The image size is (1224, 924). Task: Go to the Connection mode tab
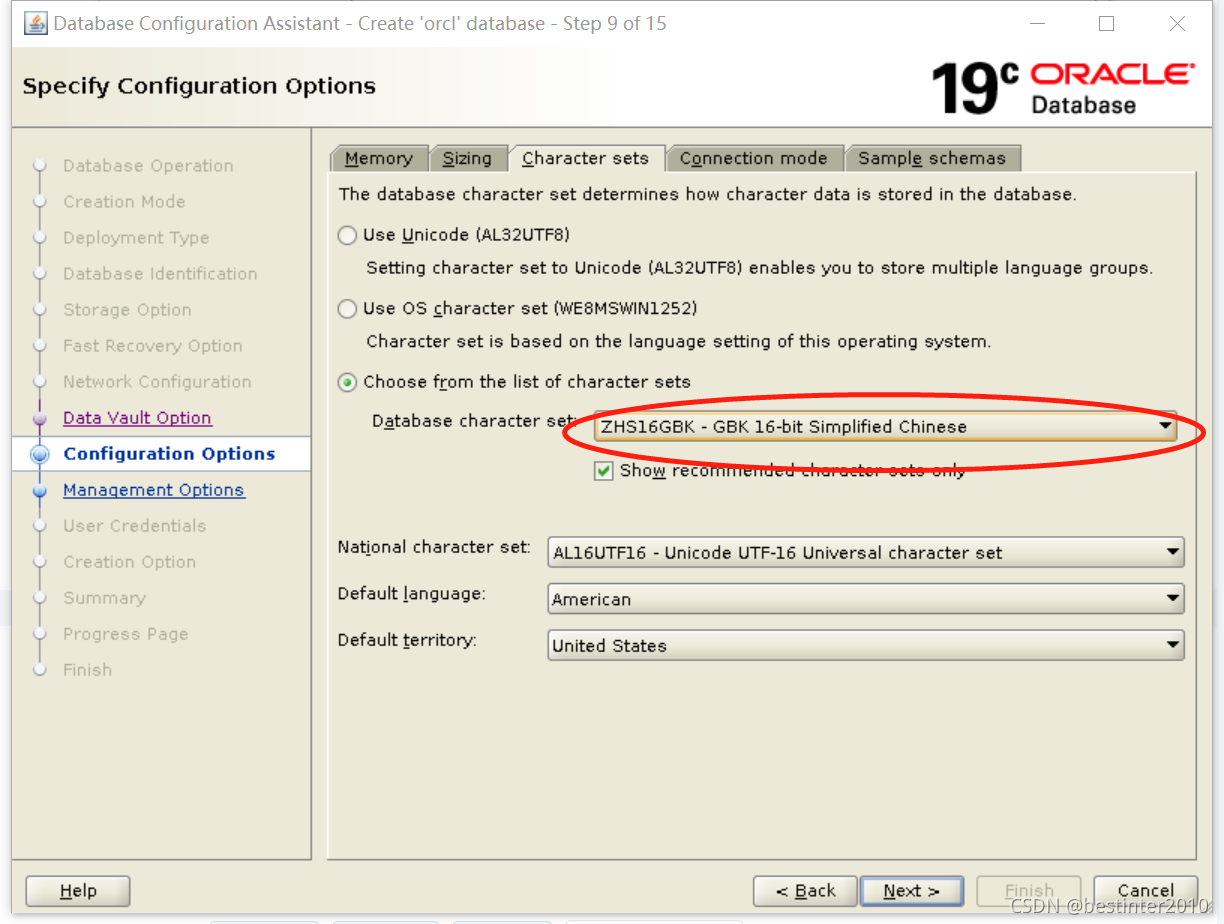[x=753, y=158]
